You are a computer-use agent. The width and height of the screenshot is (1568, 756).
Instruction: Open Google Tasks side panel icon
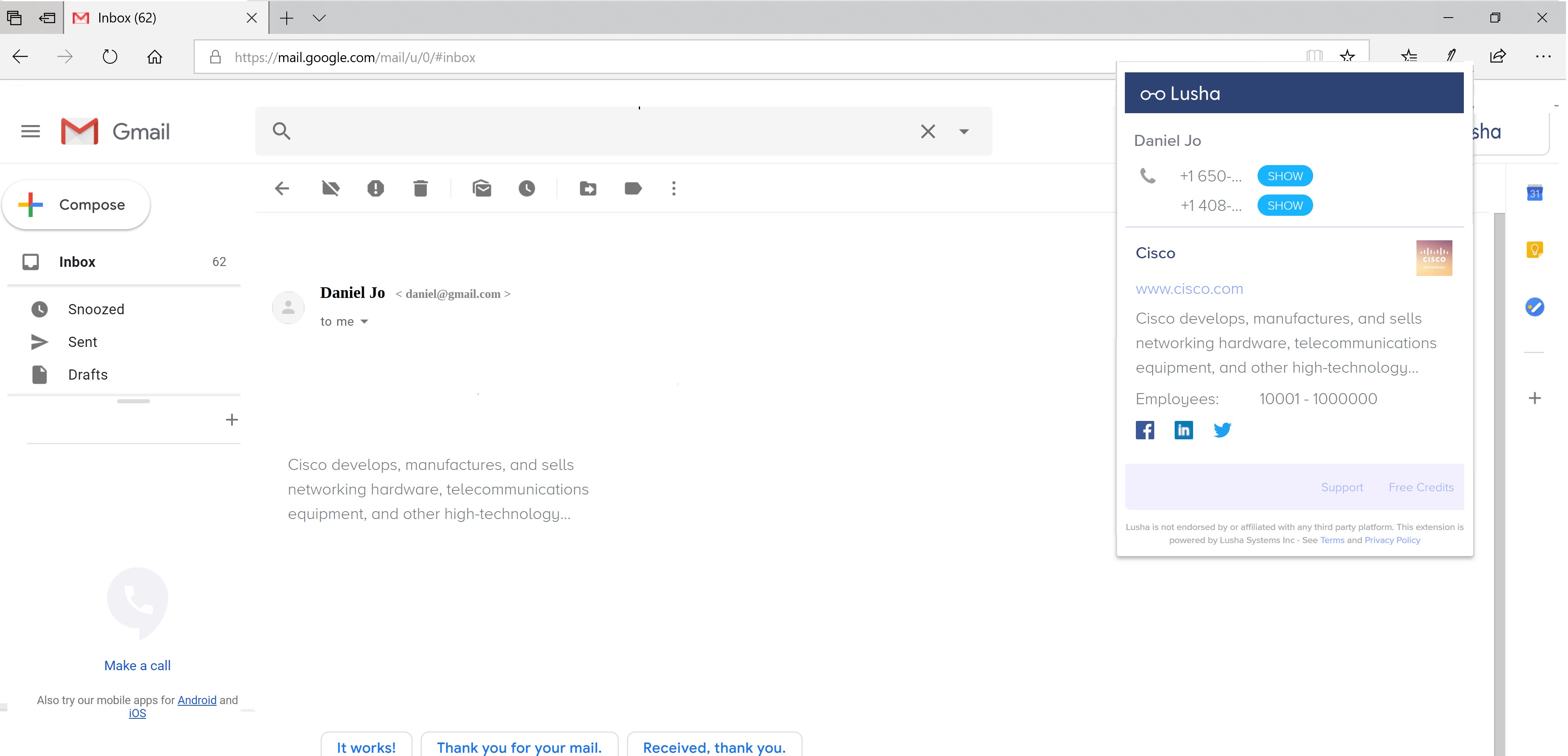[1535, 306]
